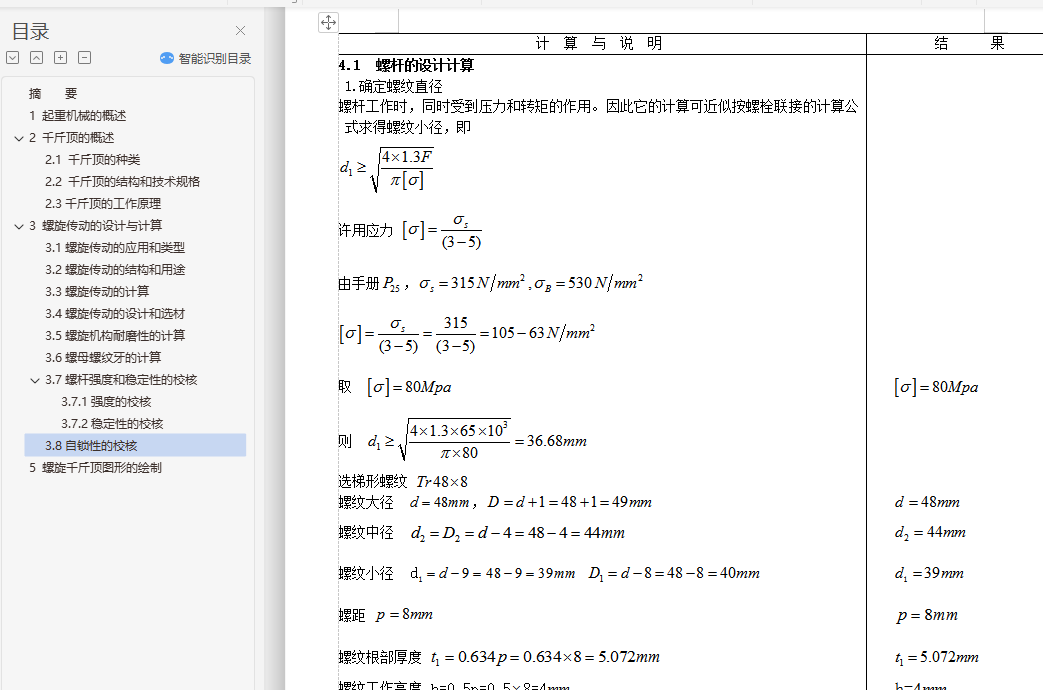Viewport: 1043px width, 690px height.
Task: Click the 结 果 column header
Action: 968,43
